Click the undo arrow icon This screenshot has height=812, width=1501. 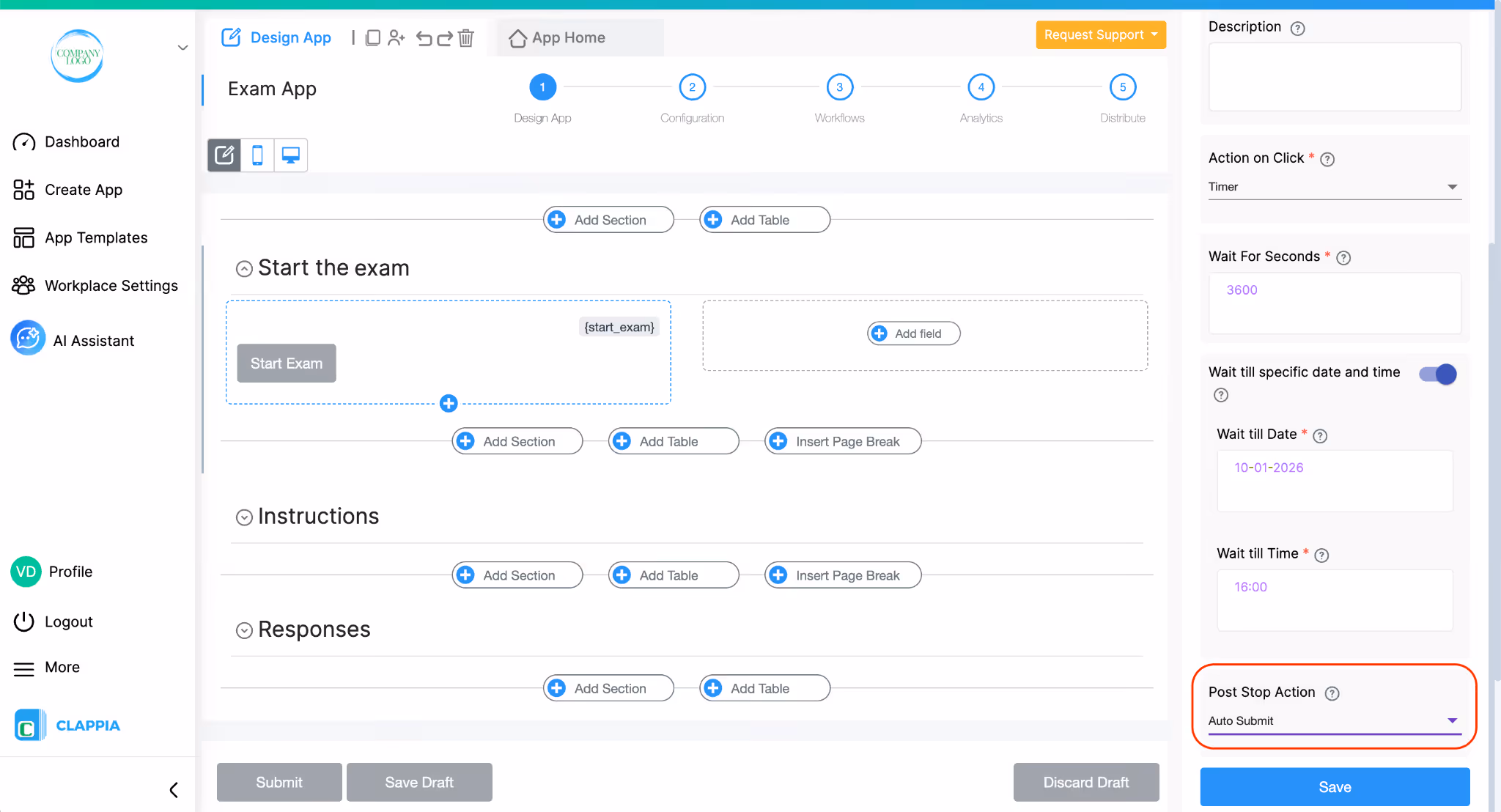pyautogui.click(x=424, y=37)
